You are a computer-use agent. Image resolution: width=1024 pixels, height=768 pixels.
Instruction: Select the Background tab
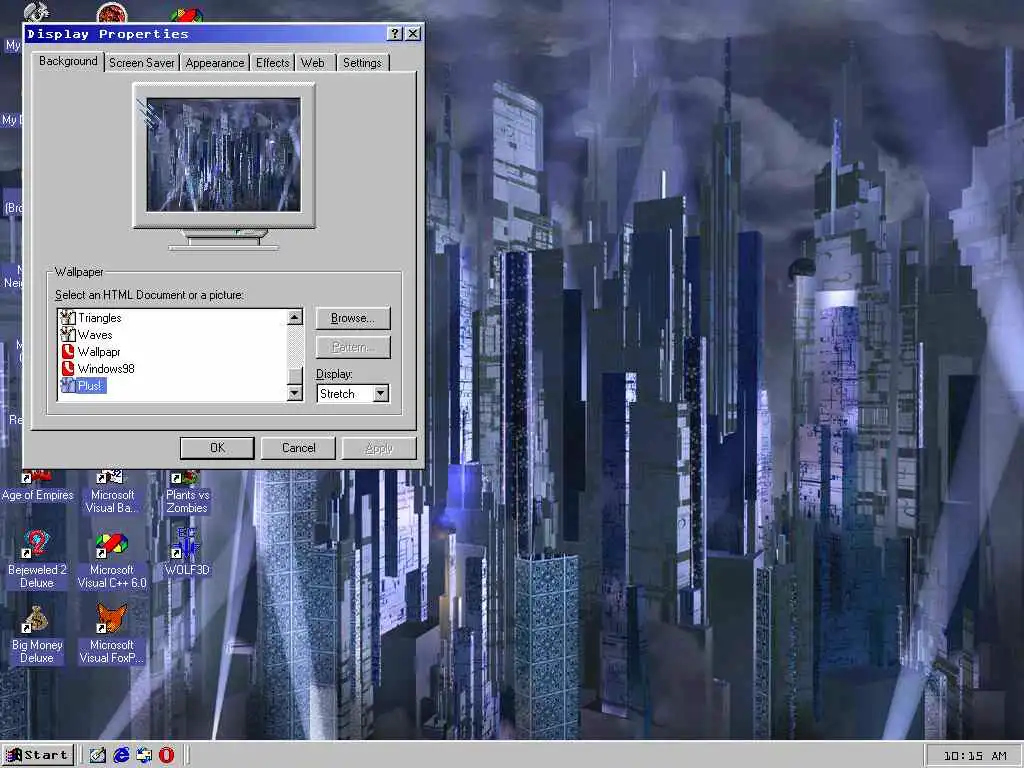pyautogui.click(x=68, y=61)
